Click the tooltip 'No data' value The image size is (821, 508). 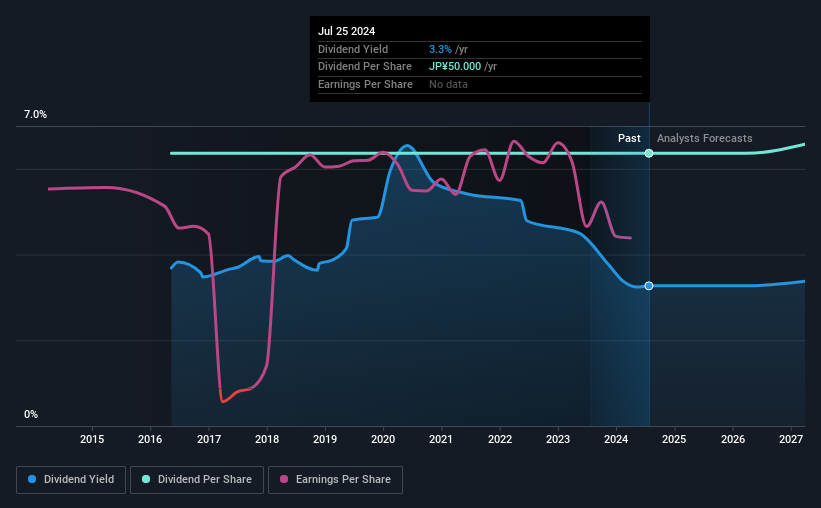(448, 84)
